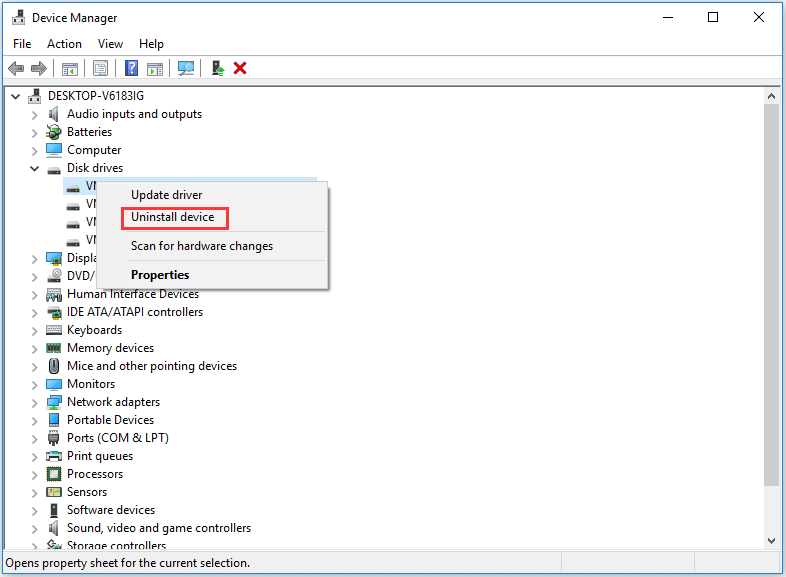Screen dimensions: 786x577
Task: Expand the Network adapters arrow
Action: [x=34, y=403]
